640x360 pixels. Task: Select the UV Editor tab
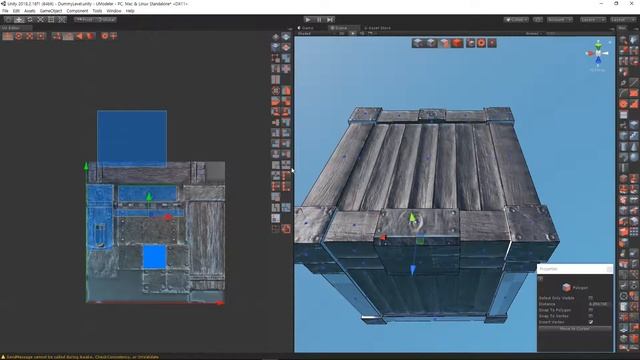[x=16, y=28]
